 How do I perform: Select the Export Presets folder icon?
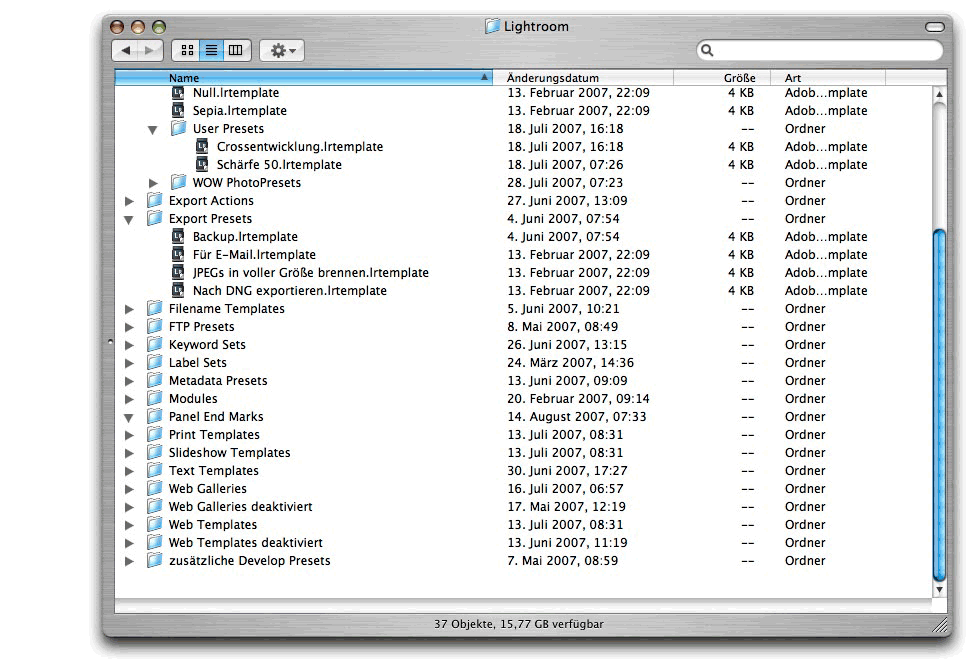(154, 218)
